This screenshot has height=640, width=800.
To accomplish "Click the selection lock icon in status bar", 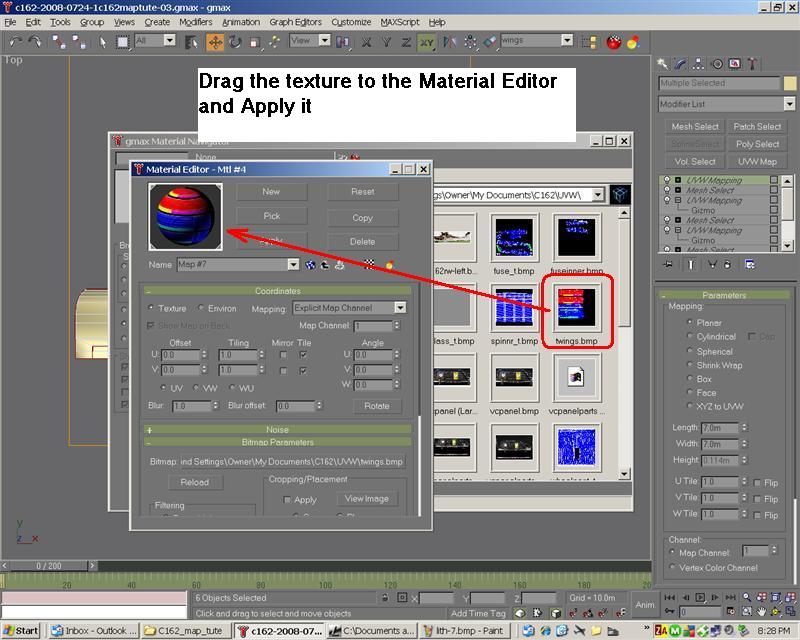I will [385, 597].
